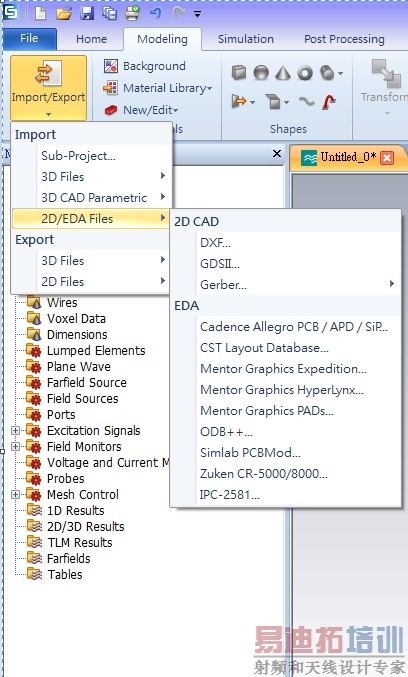Image resolution: width=408 pixels, height=677 pixels.
Task: Switch to the Simulation ribbon tab
Action: tap(246, 39)
